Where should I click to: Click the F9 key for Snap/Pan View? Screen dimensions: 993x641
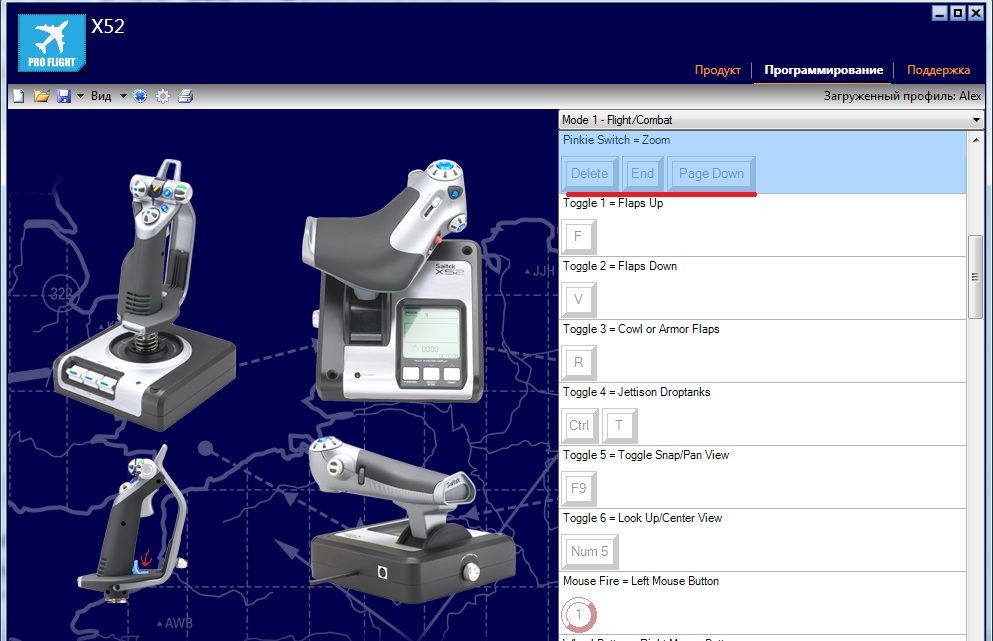(578, 488)
